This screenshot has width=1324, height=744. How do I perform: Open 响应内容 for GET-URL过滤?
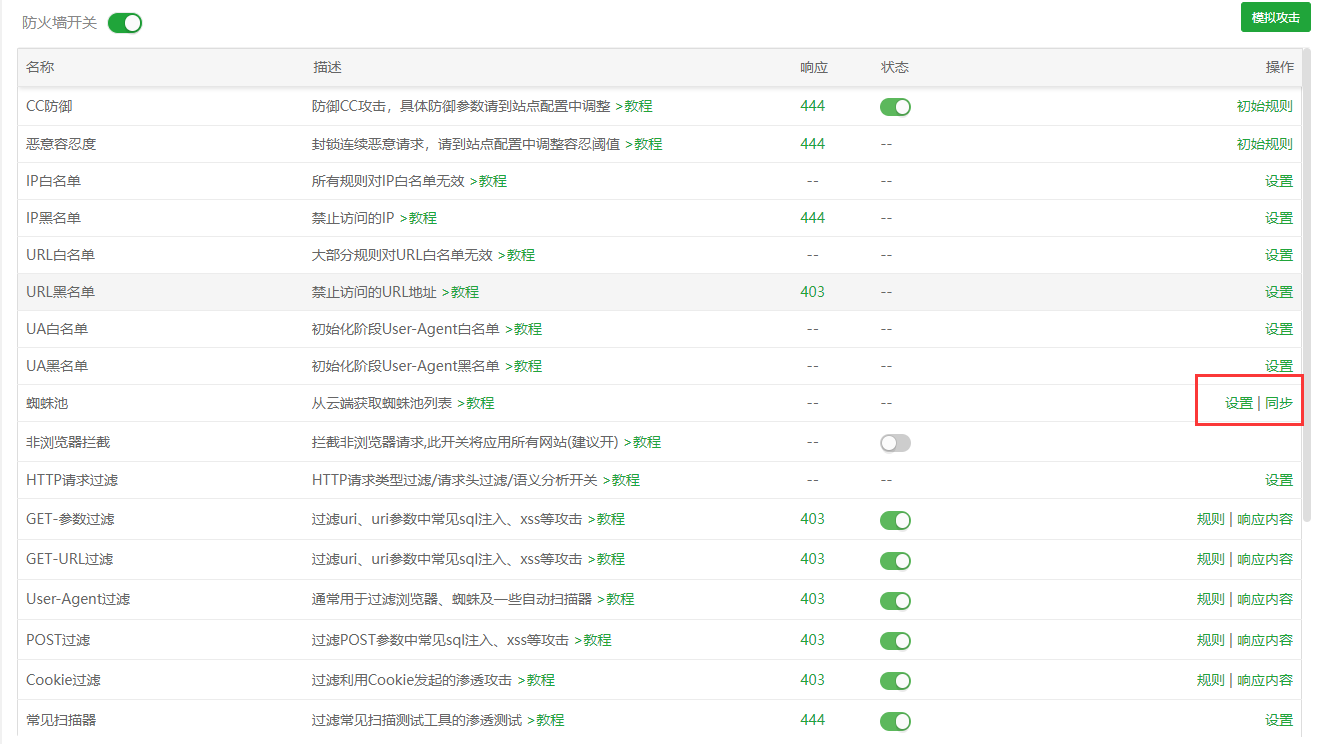click(1265, 559)
